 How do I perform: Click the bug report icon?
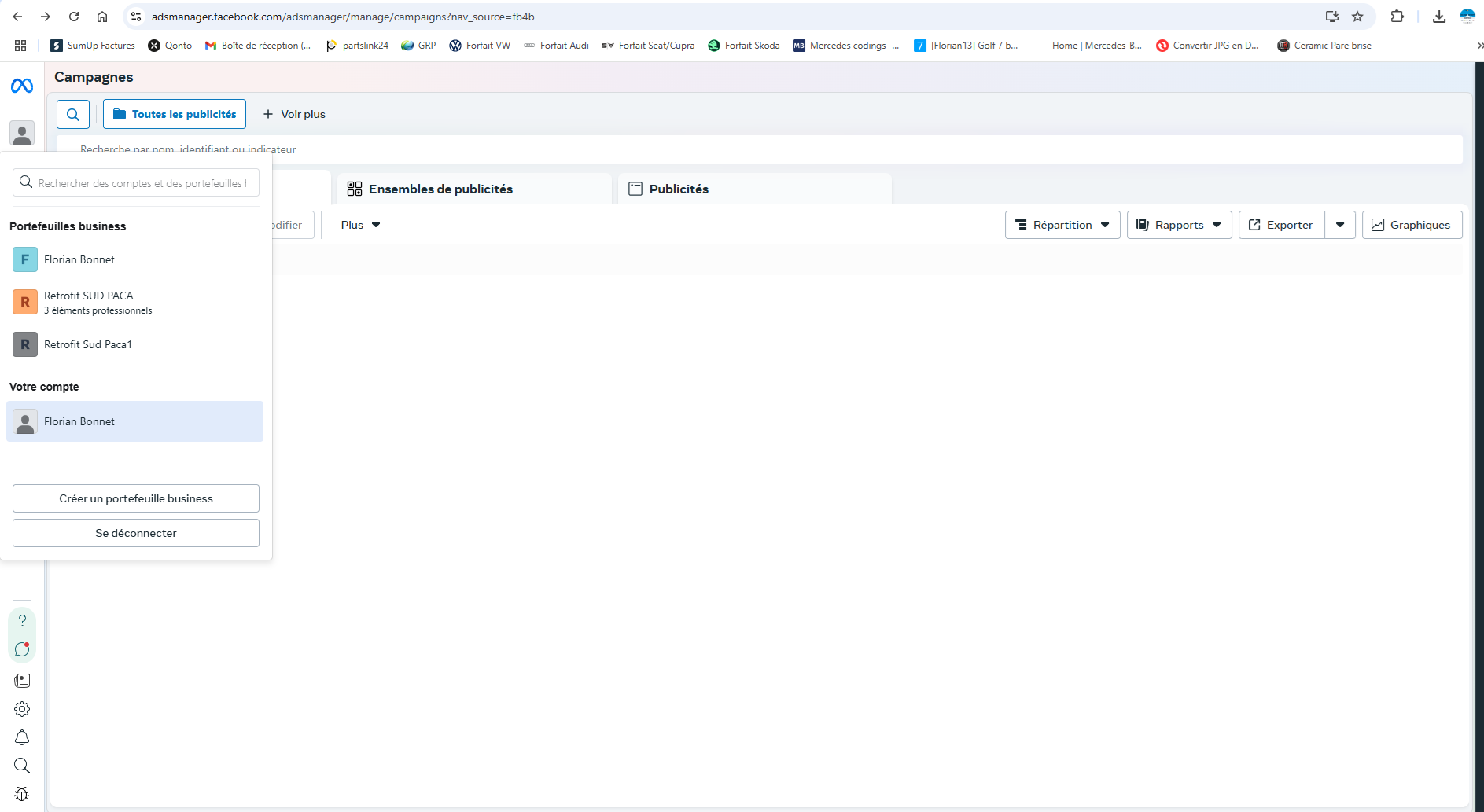(x=22, y=794)
